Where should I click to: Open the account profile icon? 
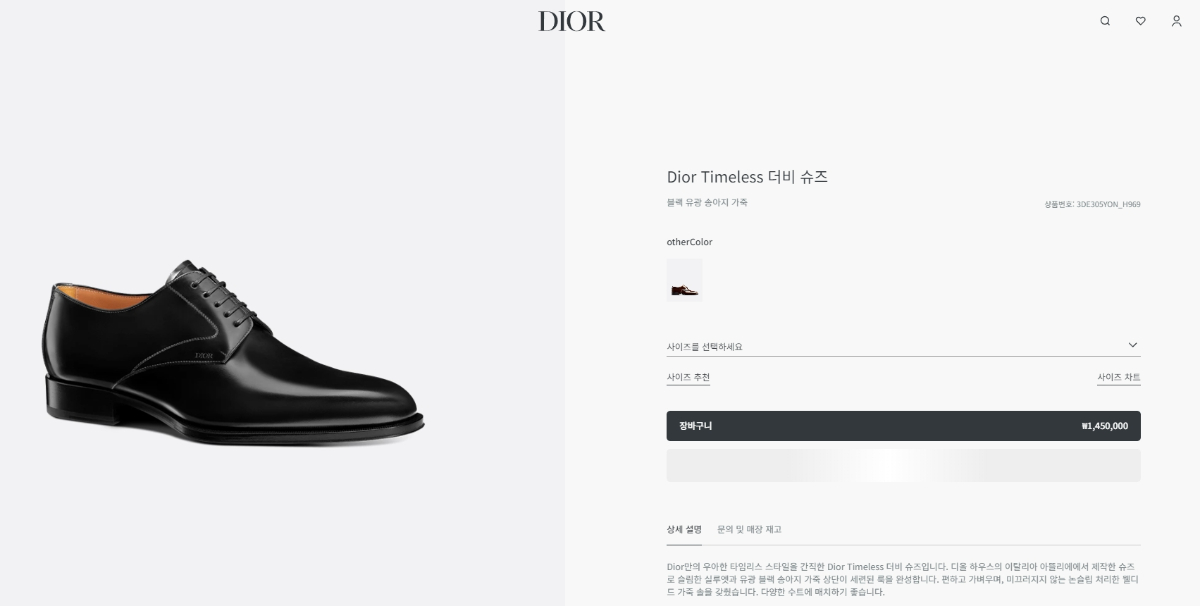coord(1176,21)
